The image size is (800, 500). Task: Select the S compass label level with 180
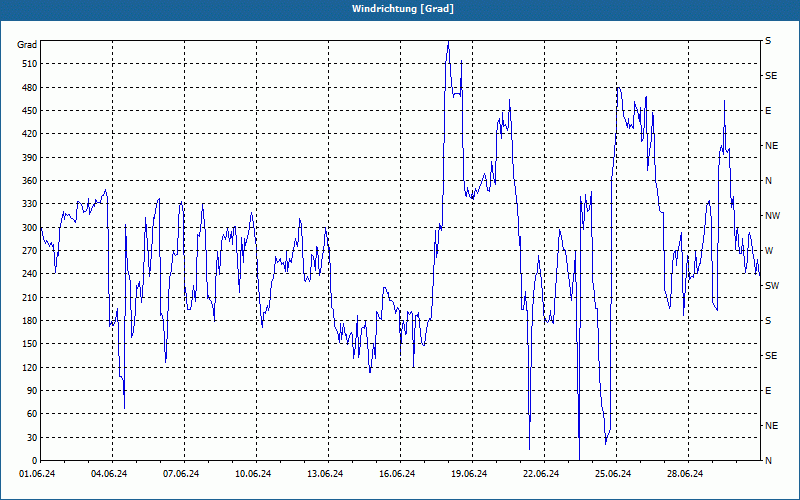[x=768, y=320]
